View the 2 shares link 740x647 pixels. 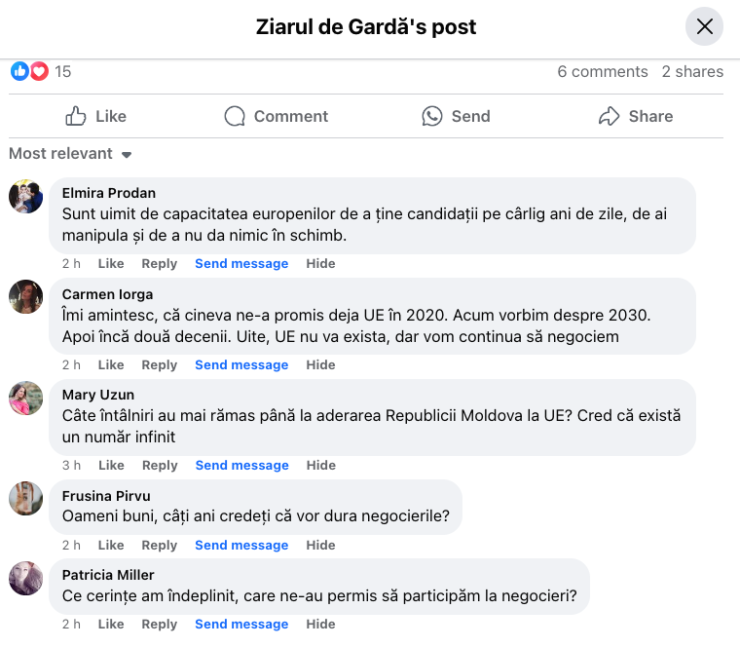(692, 72)
